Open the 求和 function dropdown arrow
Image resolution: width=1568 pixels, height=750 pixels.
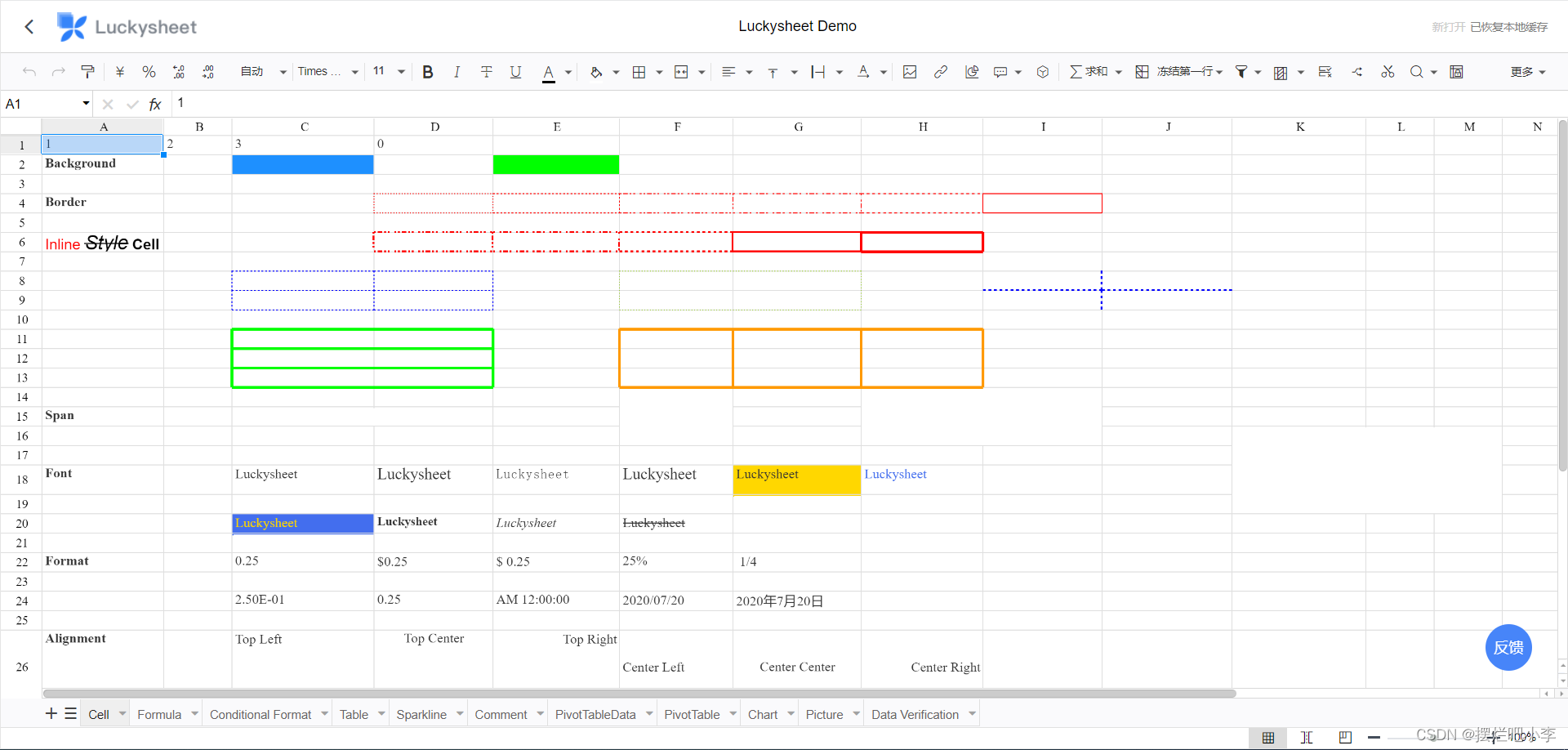(1119, 73)
